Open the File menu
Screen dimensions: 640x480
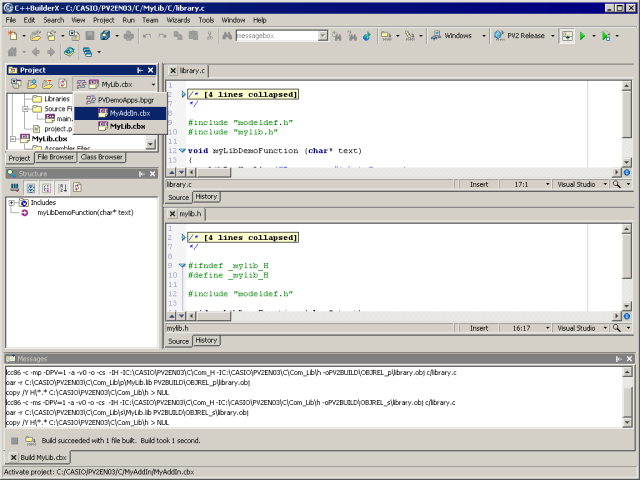[x=11, y=20]
